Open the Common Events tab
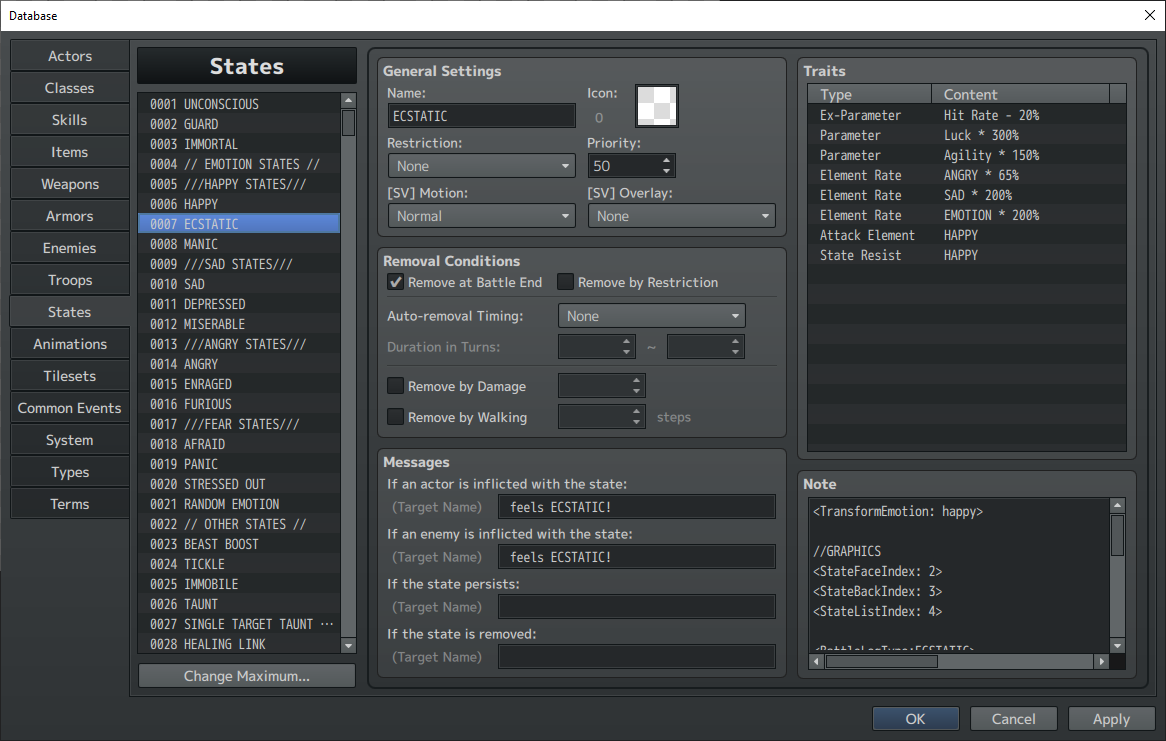Image resolution: width=1166 pixels, height=741 pixels. 70,408
